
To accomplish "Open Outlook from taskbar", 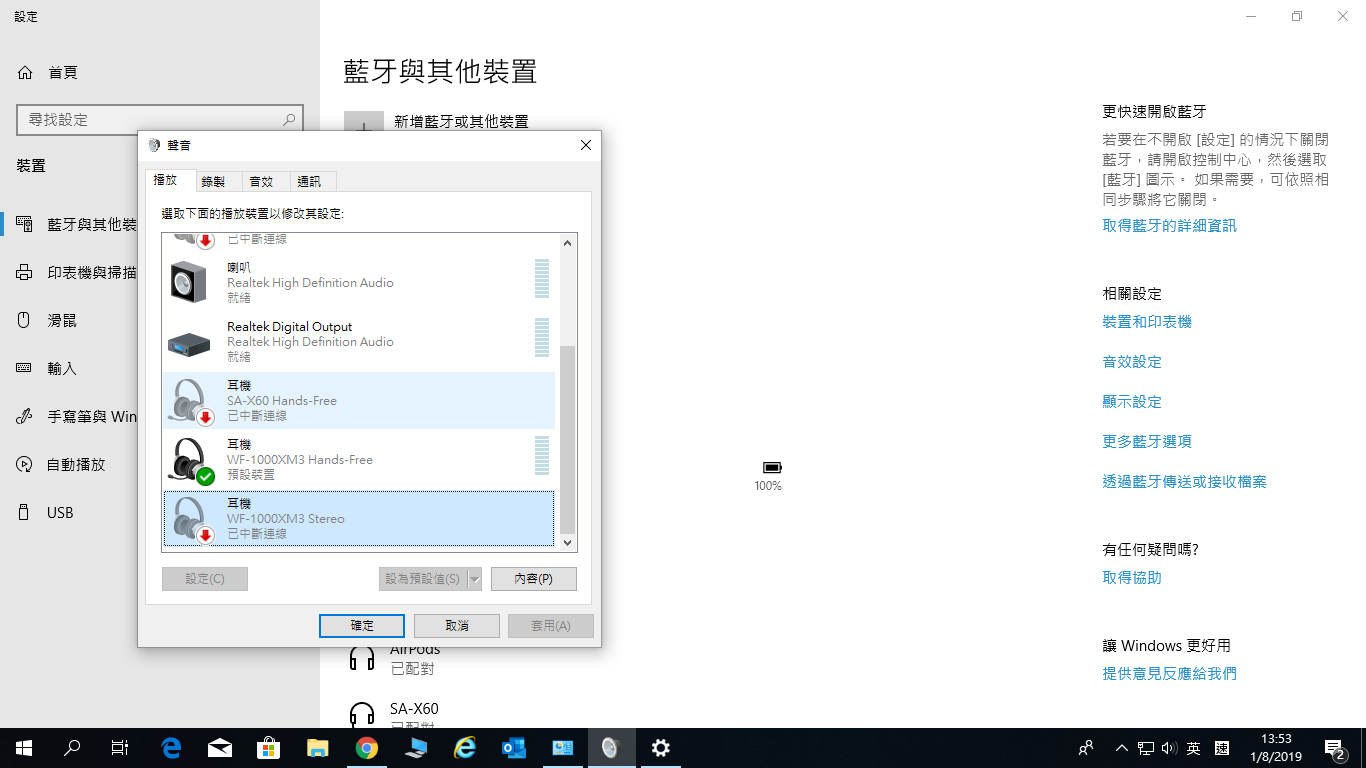I will (514, 748).
